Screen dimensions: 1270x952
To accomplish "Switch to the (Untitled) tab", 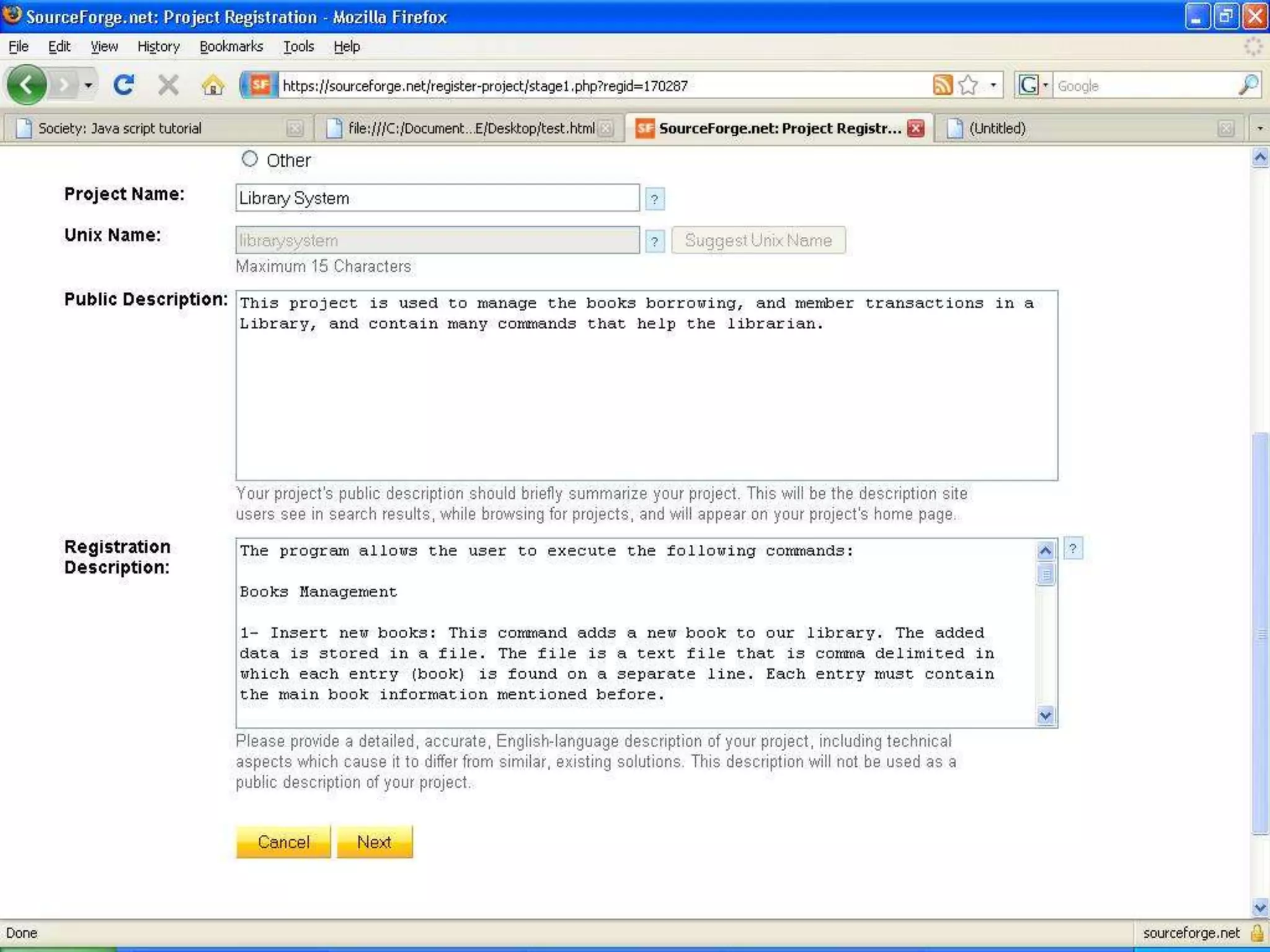I will click(1089, 128).
